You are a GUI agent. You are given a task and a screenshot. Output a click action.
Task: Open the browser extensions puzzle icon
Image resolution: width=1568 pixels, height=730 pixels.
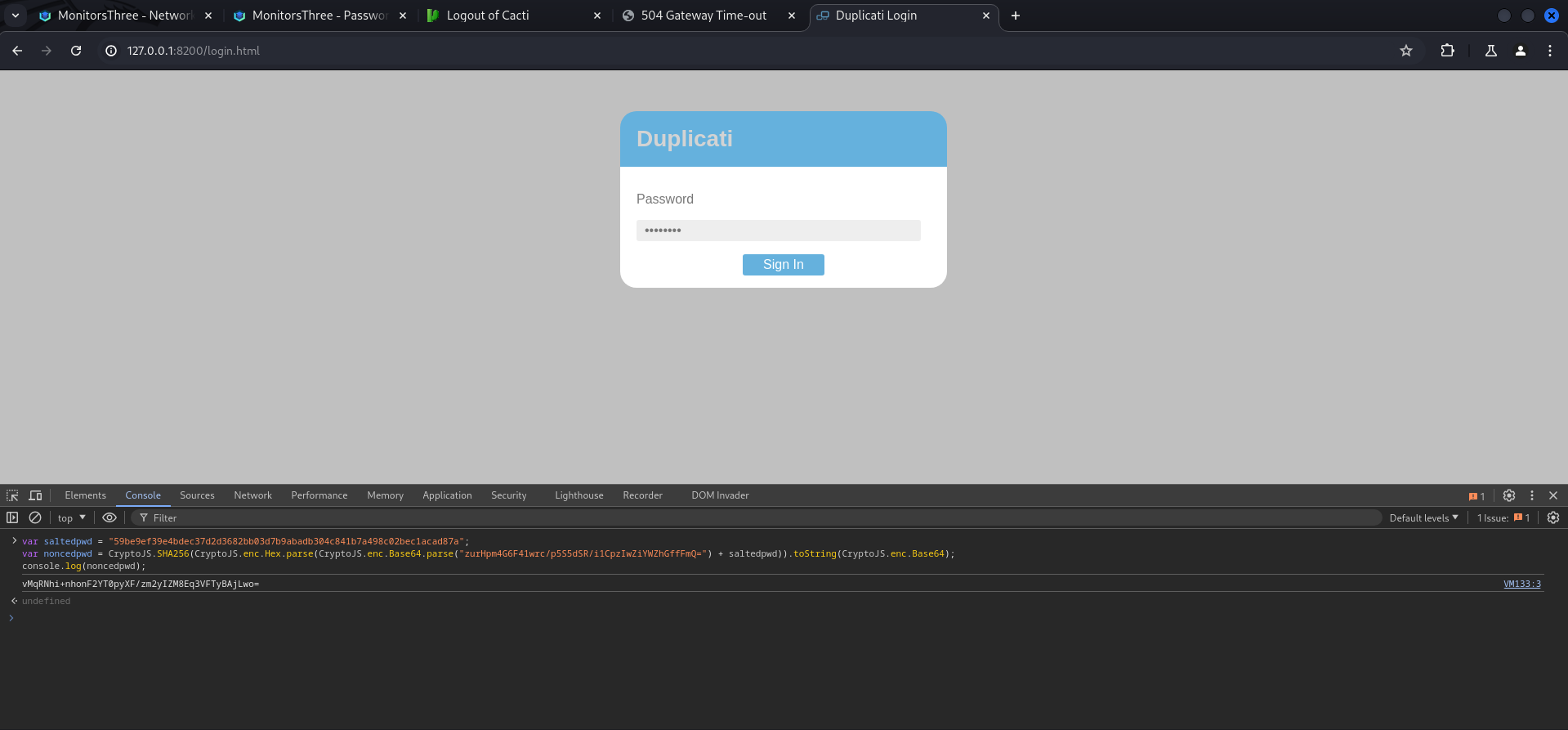pyautogui.click(x=1447, y=51)
